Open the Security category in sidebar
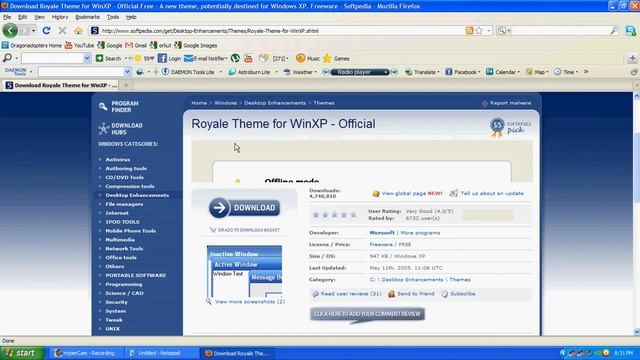This screenshot has height=360, width=640. coord(116,302)
